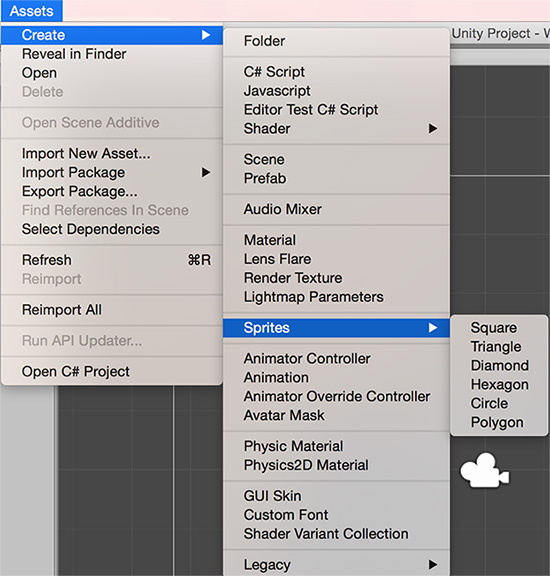The height and width of the screenshot is (576, 550).
Task: Create an Audio Mixer asset
Action: (336, 209)
